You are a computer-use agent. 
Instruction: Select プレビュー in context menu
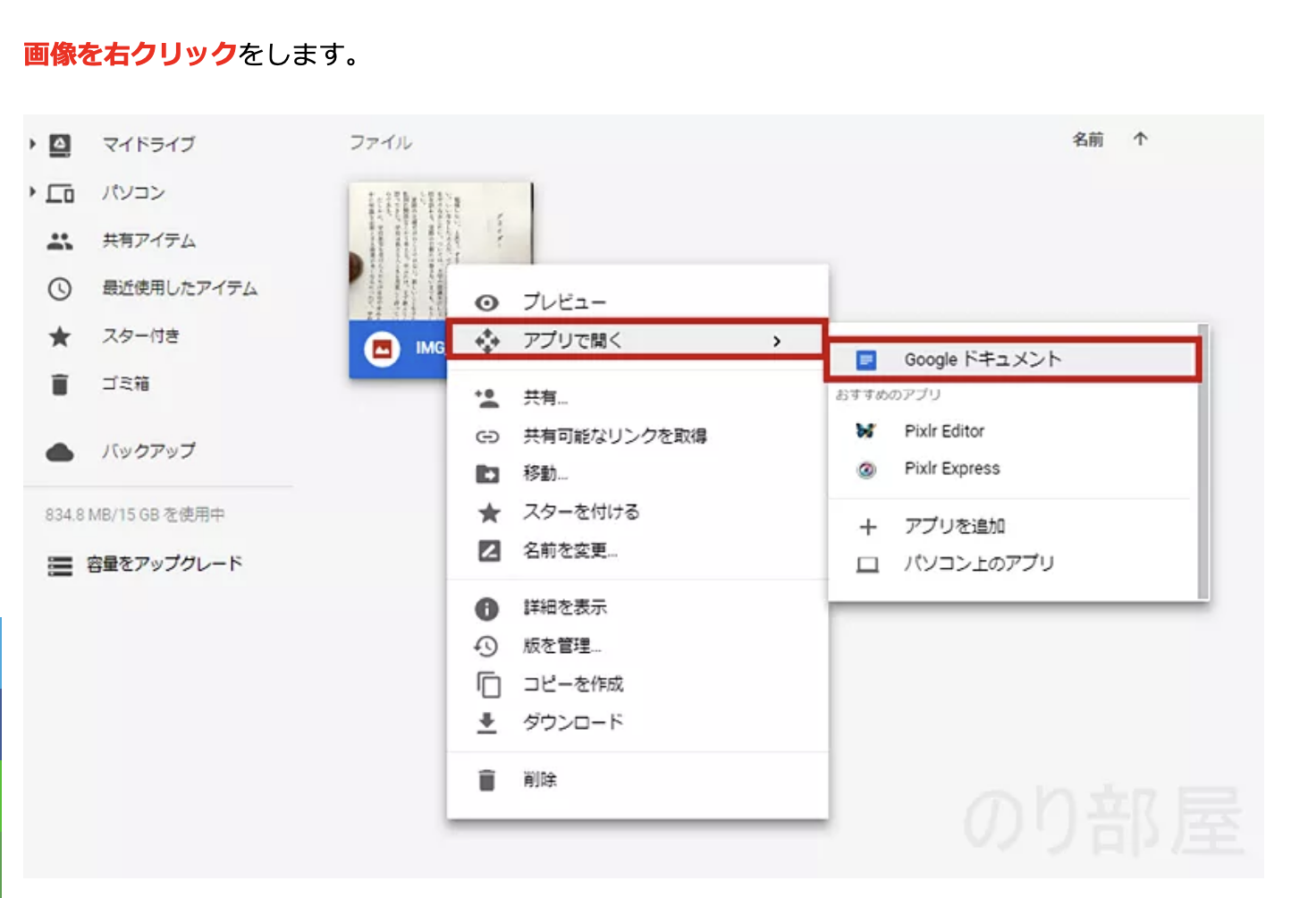(637, 302)
